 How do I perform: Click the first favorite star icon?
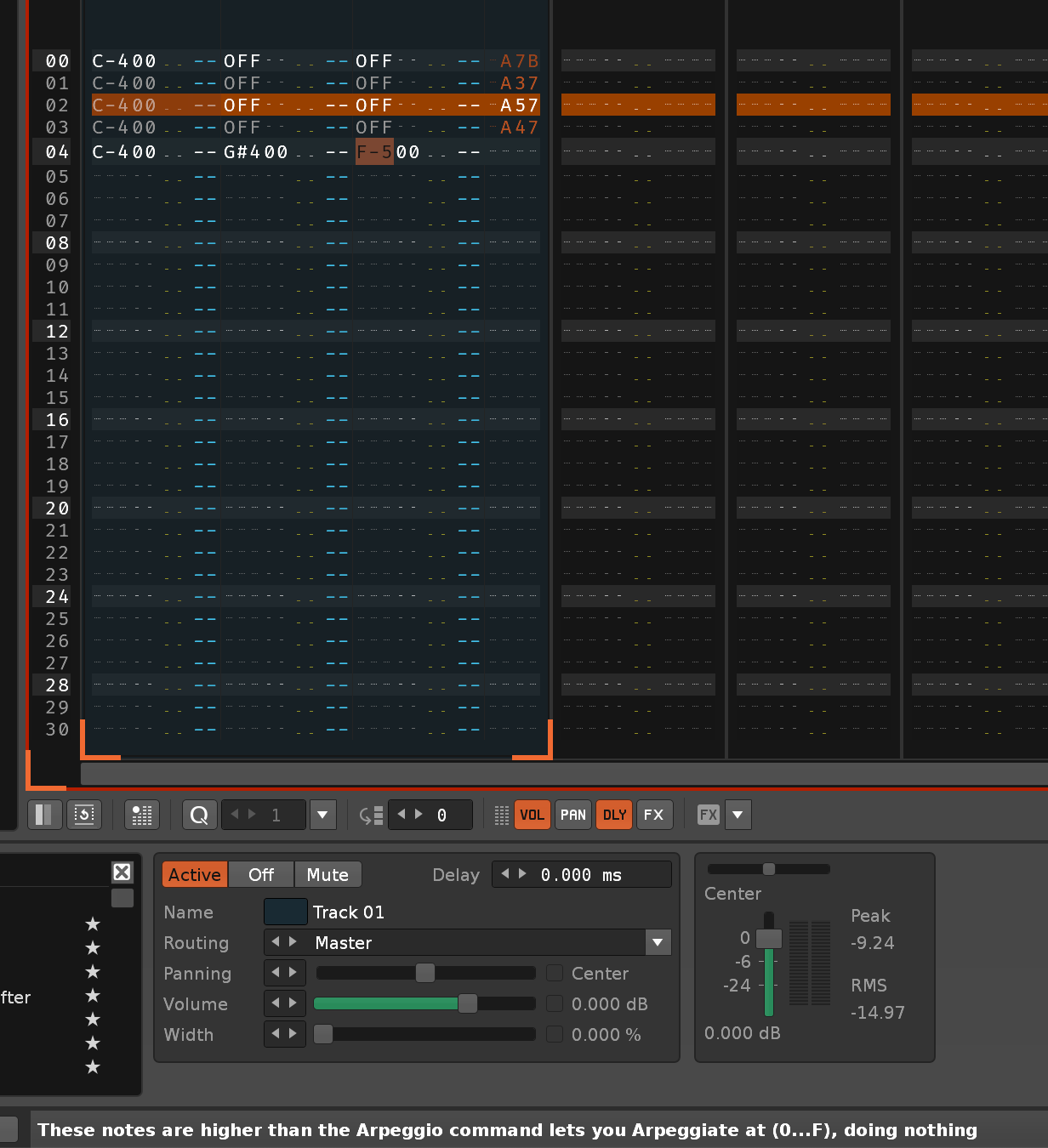click(93, 924)
